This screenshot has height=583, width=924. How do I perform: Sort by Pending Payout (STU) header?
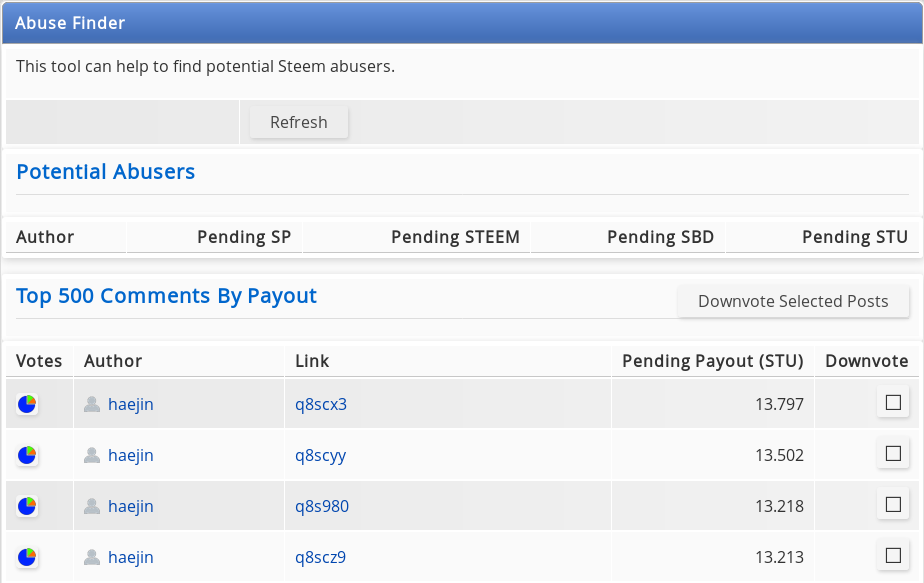click(x=713, y=361)
